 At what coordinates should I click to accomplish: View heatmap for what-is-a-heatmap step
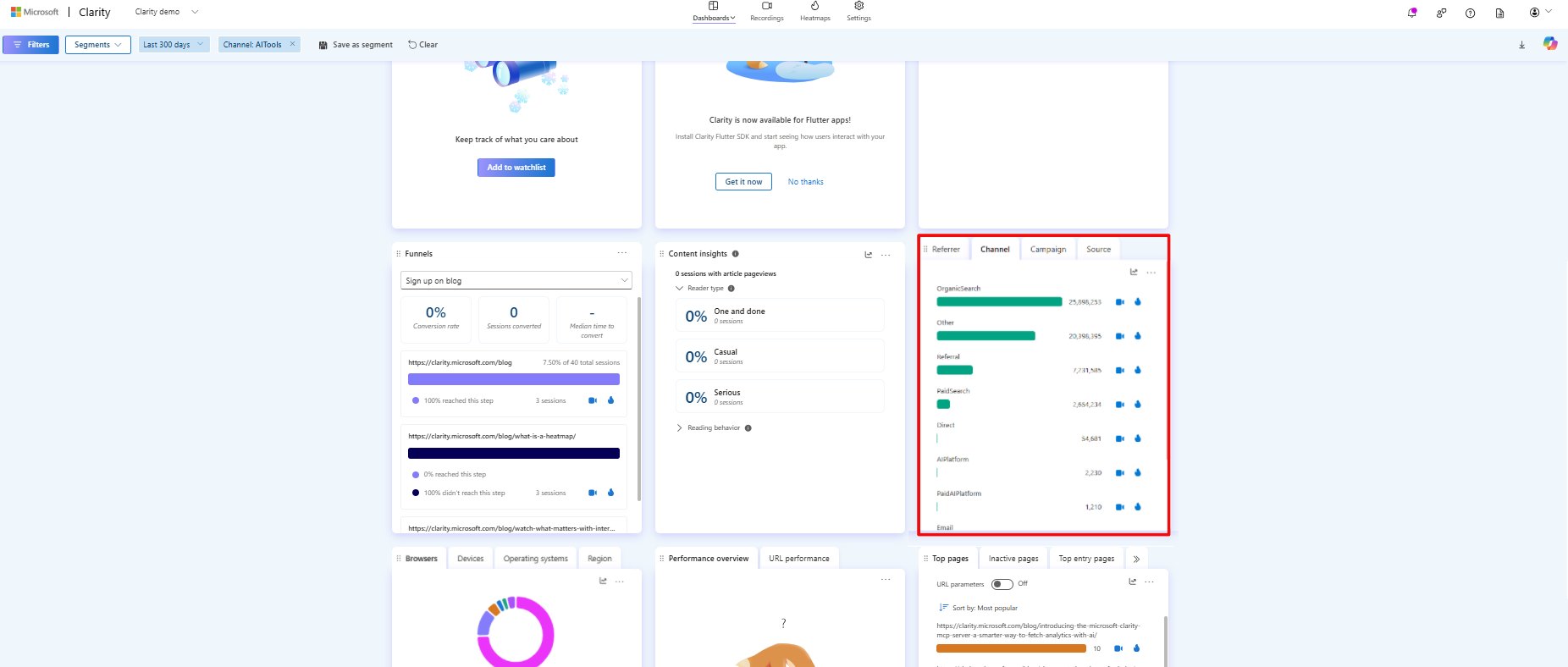tap(611, 493)
